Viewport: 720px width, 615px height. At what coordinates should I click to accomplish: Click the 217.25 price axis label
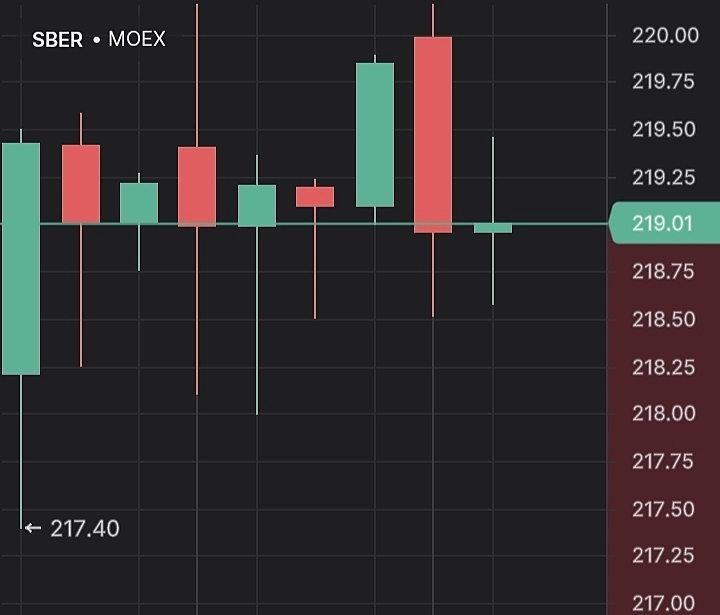(x=665, y=556)
